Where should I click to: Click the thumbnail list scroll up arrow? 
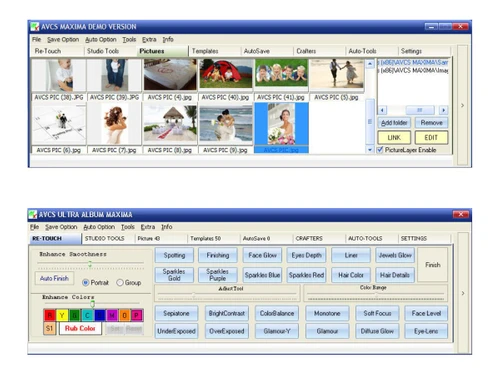click(370, 63)
